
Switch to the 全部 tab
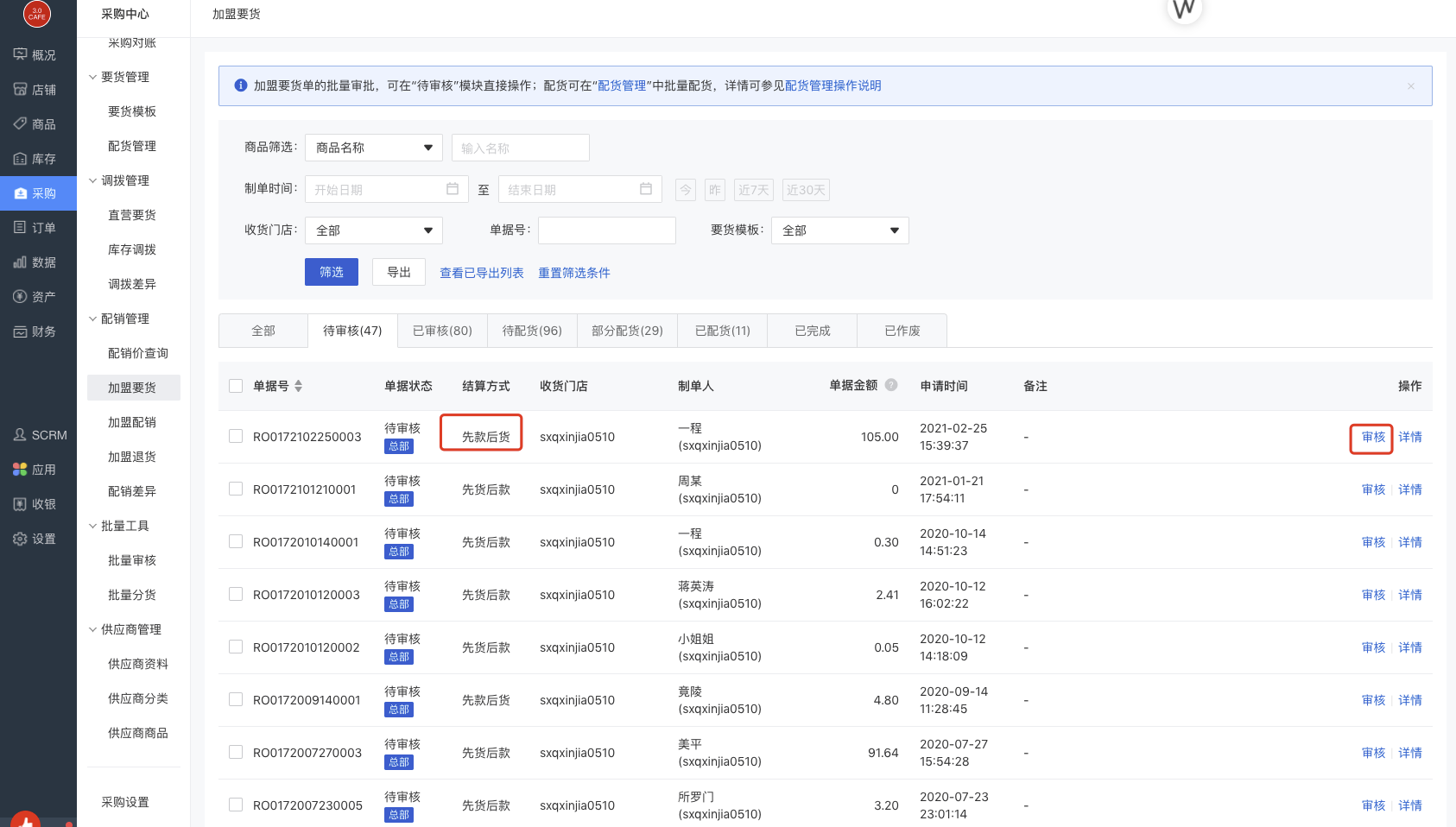pyautogui.click(x=263, y=331)
